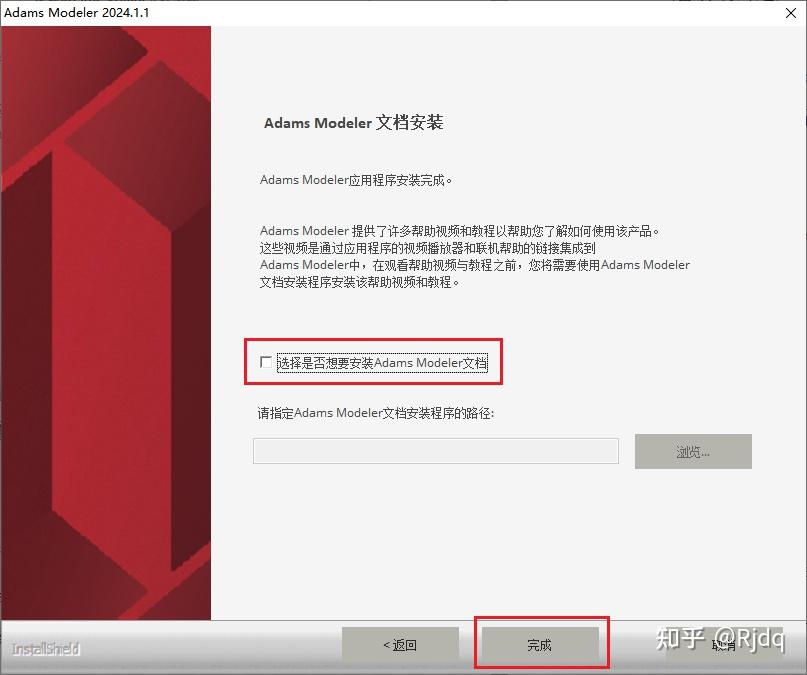Browse for the documentation installer path

pos(692,451)
